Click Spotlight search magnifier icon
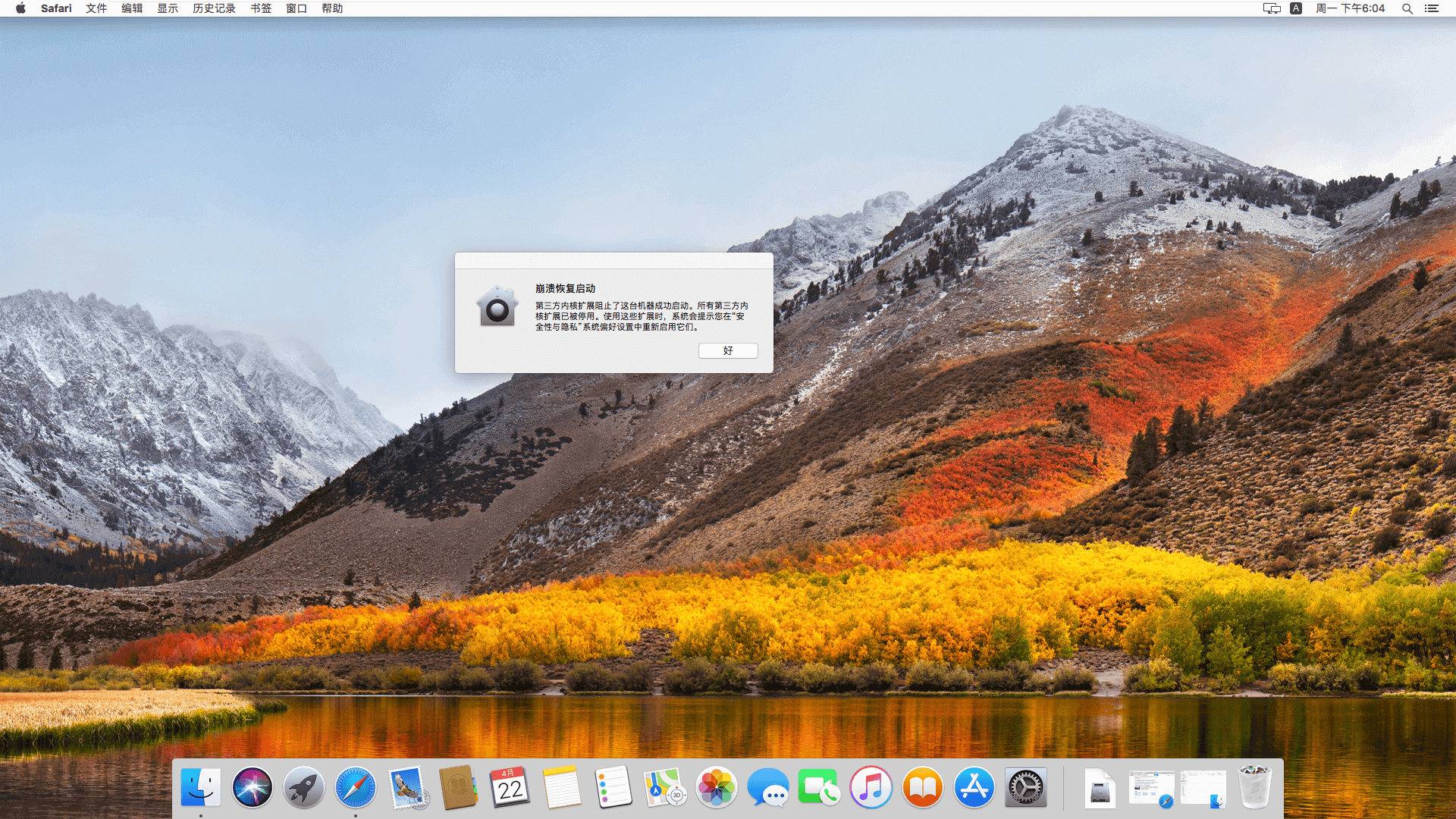 1407,8
